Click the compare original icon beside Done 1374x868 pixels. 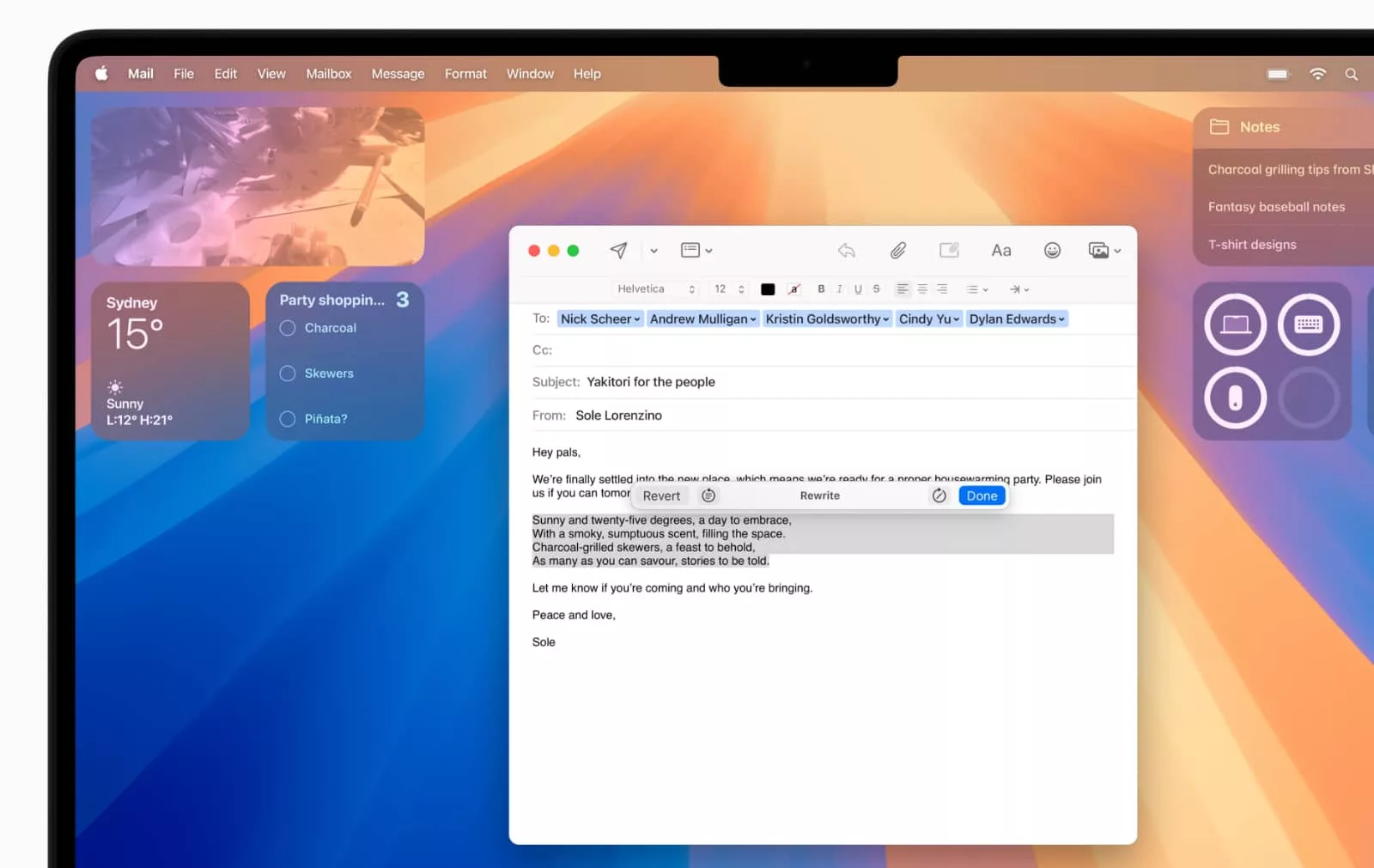939,495
